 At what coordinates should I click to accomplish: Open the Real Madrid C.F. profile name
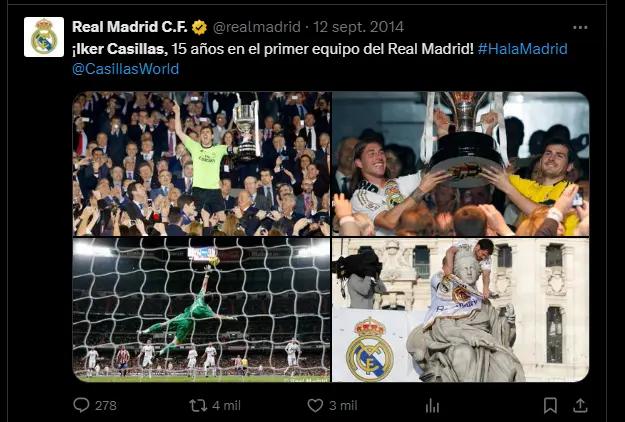(130, 27)
